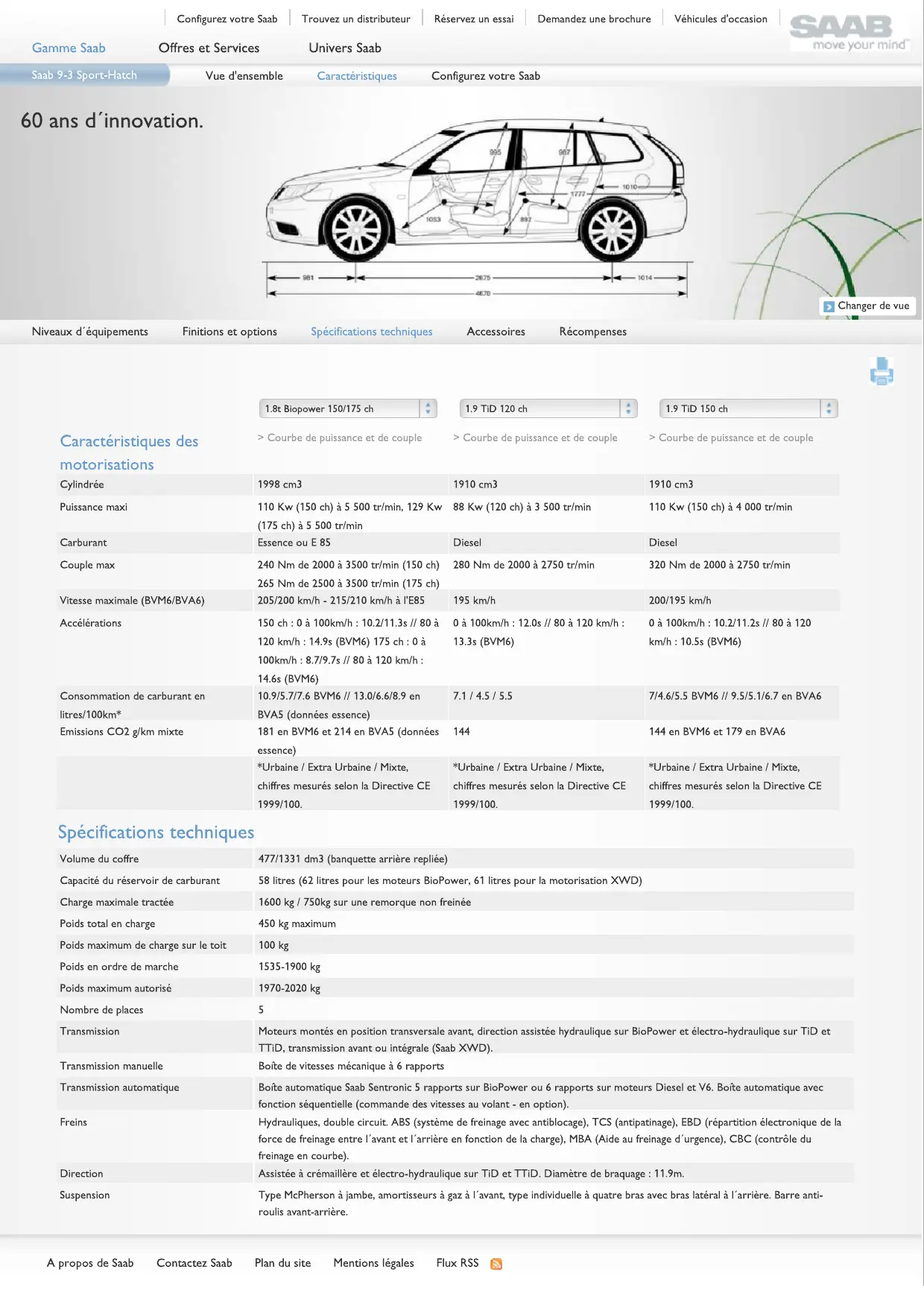Open the Accessoires tab

(496, 332)
